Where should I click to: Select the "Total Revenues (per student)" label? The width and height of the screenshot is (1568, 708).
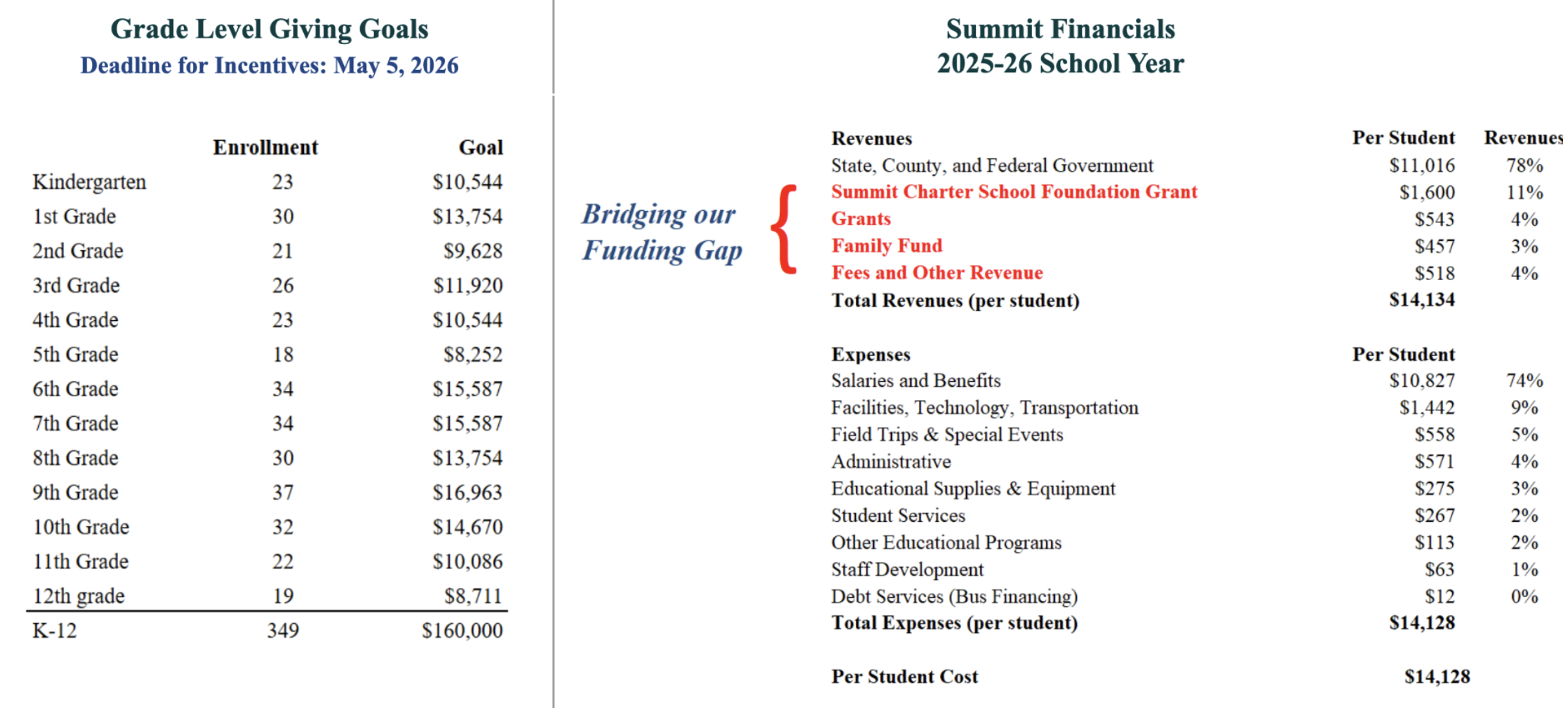pyautogui.click(x=955, y=301)
